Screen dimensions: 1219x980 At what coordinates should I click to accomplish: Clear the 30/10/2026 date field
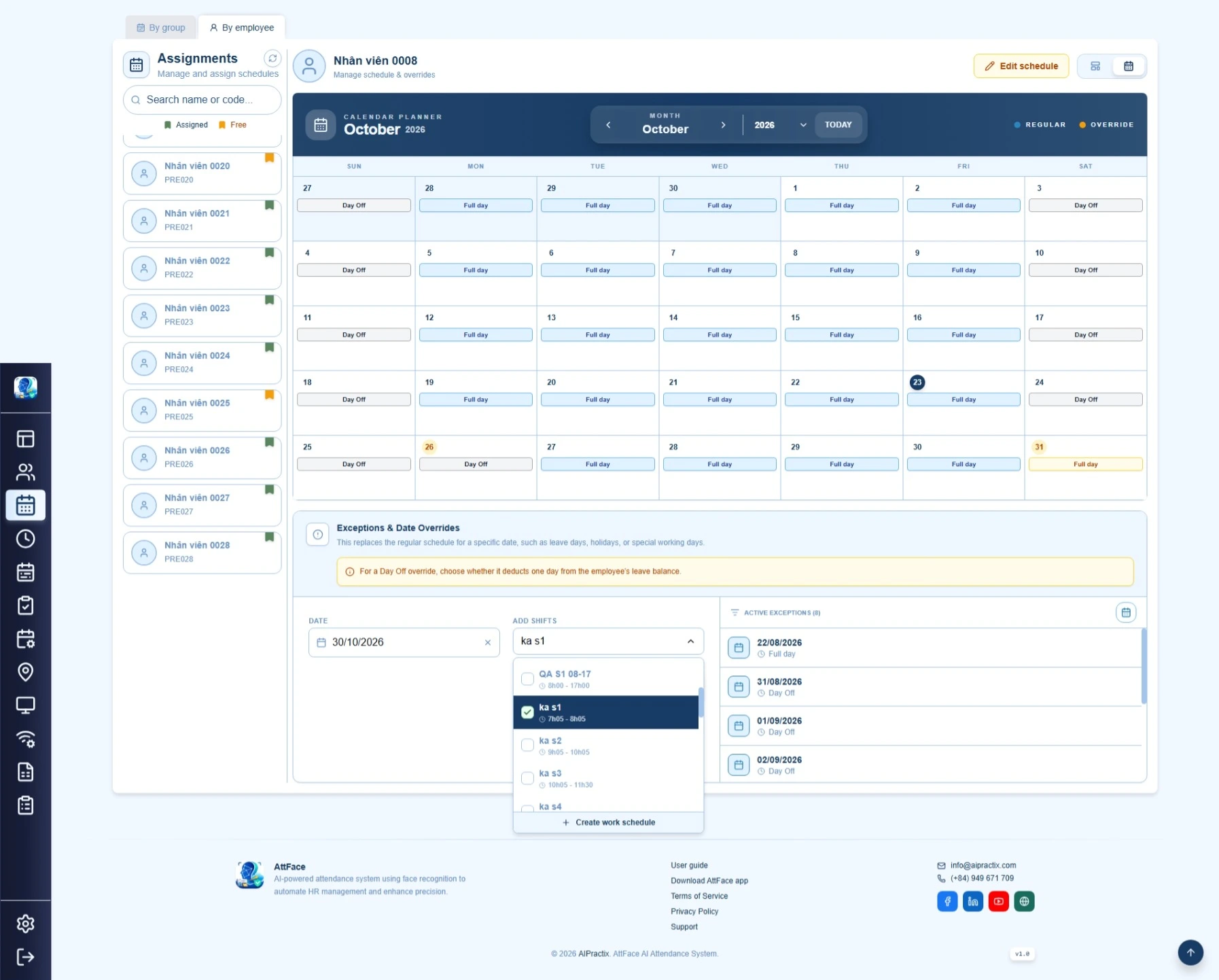tap(487, 642)
